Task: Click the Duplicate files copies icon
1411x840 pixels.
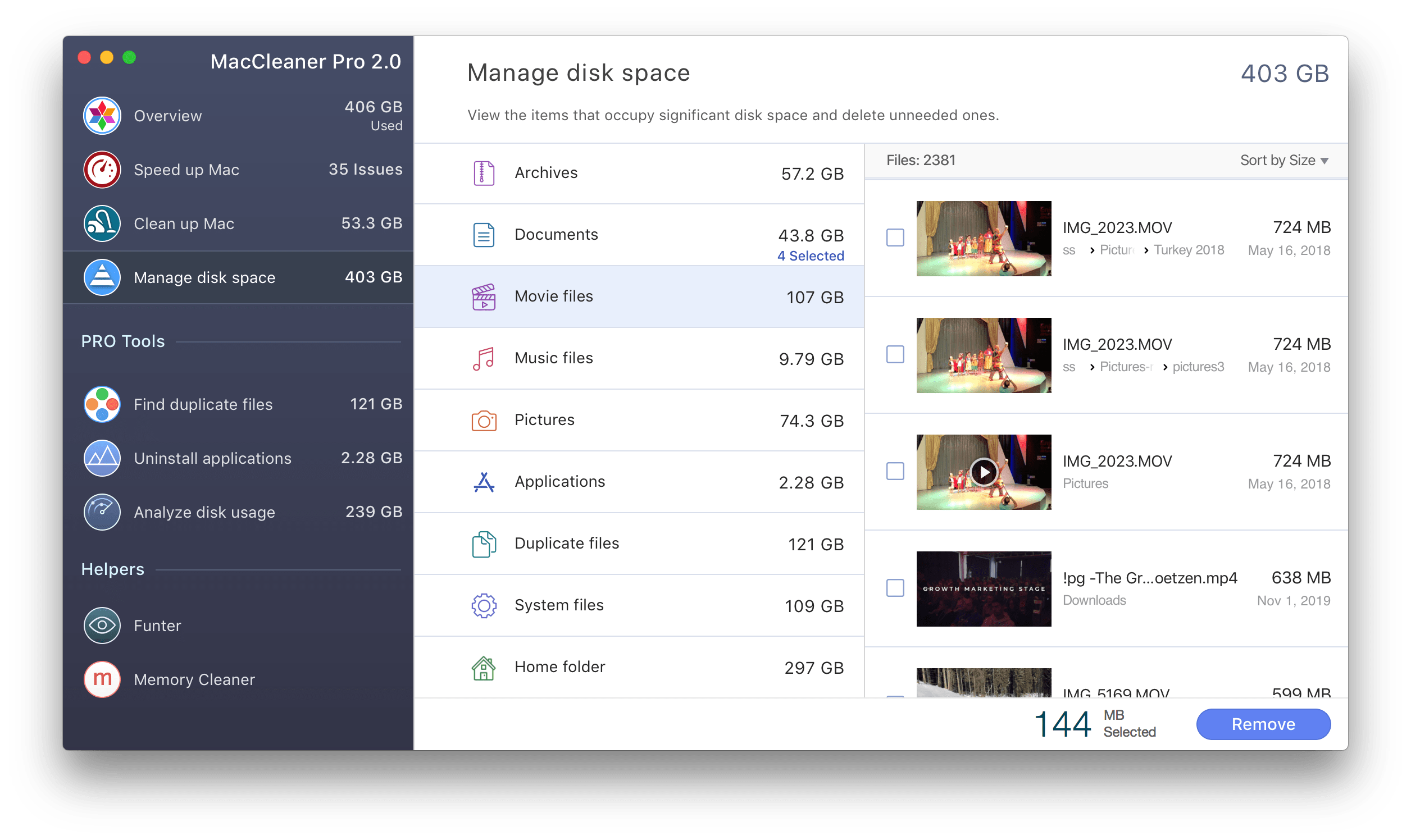Action: (484, 544)
